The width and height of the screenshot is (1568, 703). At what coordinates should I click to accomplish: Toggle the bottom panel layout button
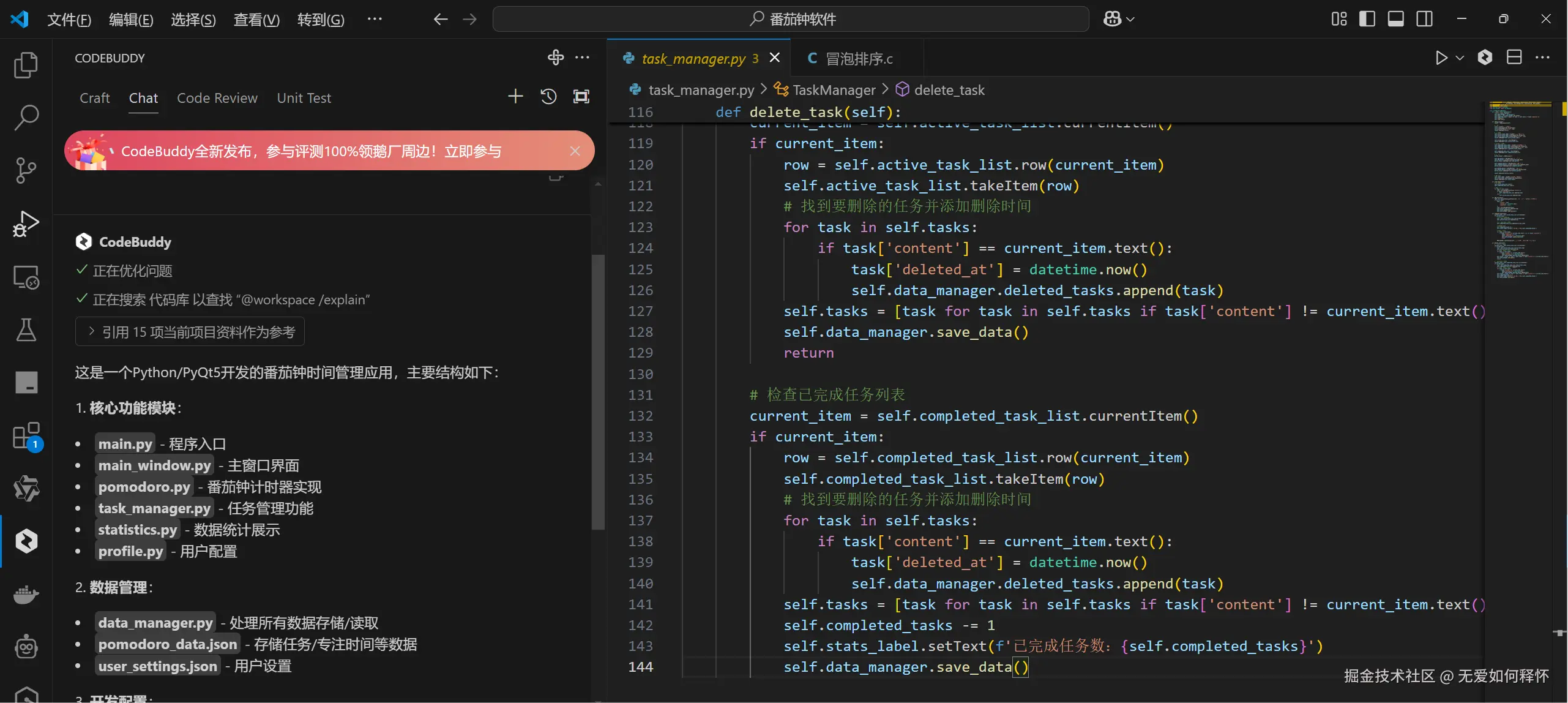pyautogui.click(x=1395, y=19)
